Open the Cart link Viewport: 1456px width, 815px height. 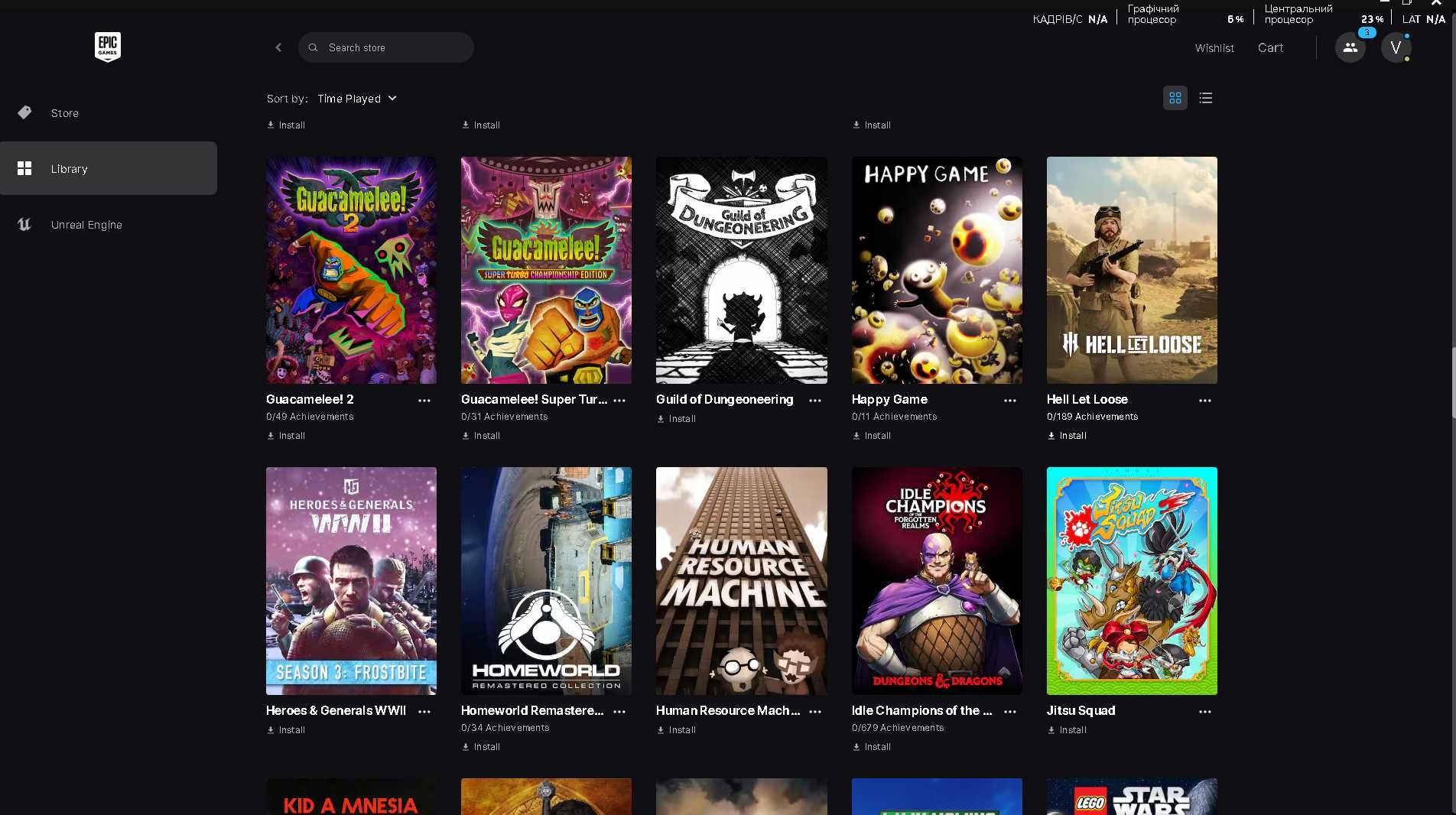[1270, 47]
